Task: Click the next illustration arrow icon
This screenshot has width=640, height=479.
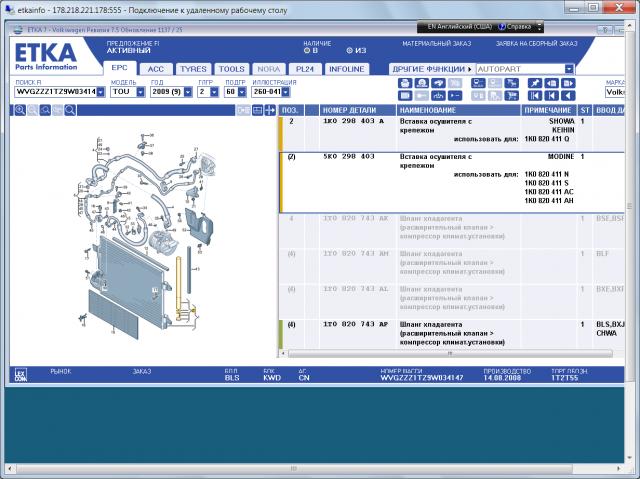Action: coord(568,83)
